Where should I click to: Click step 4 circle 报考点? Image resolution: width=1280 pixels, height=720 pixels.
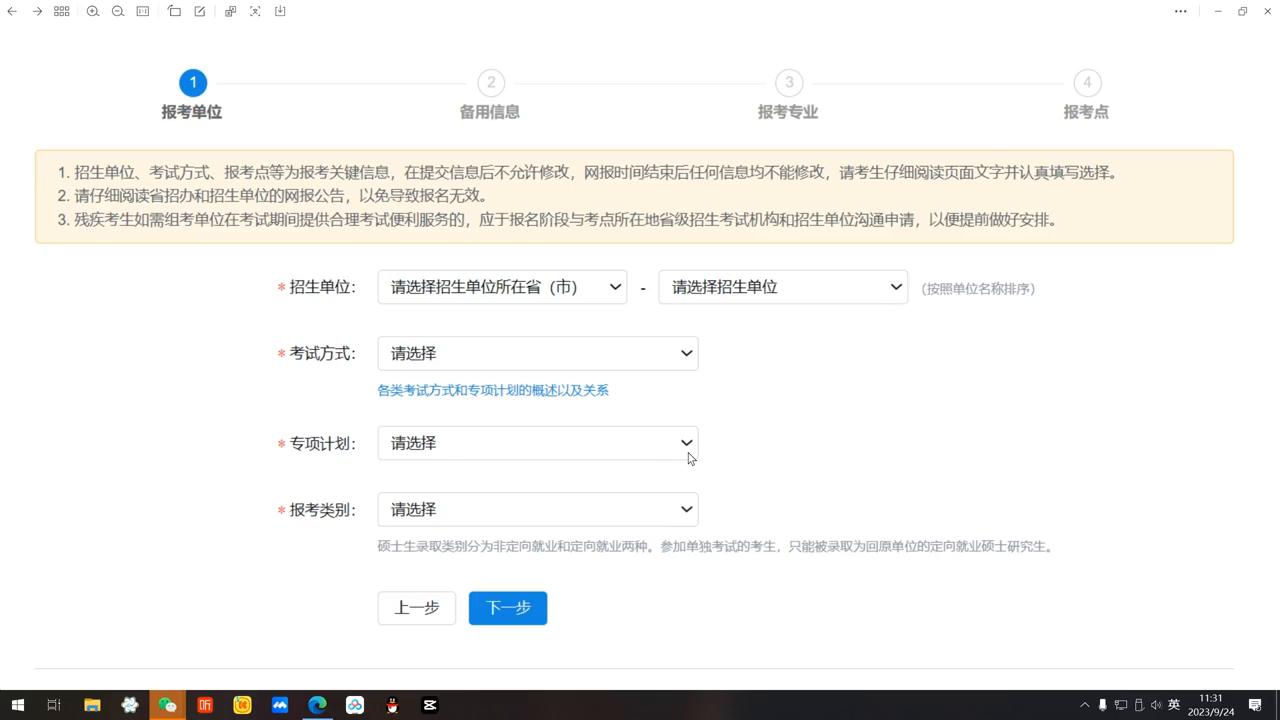(1087, 82)
